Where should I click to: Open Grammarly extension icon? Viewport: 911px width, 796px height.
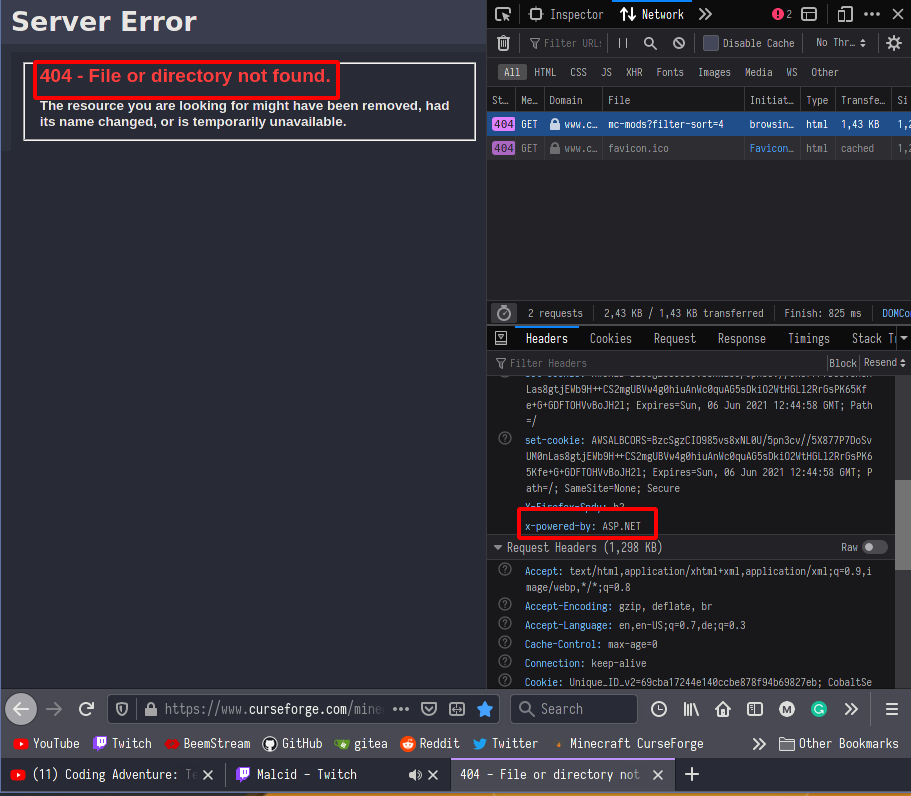(819, 709)
